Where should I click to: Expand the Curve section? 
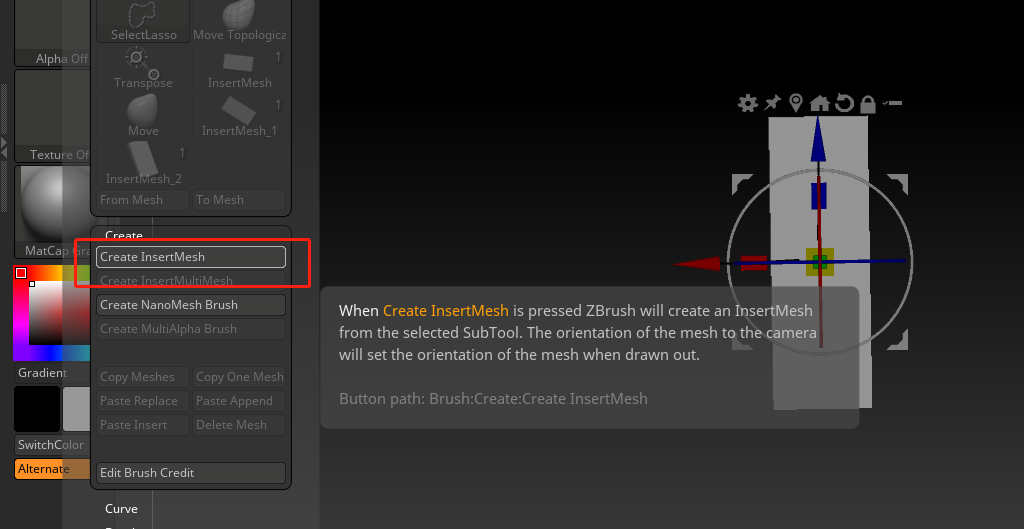click(x=121, y=509)
